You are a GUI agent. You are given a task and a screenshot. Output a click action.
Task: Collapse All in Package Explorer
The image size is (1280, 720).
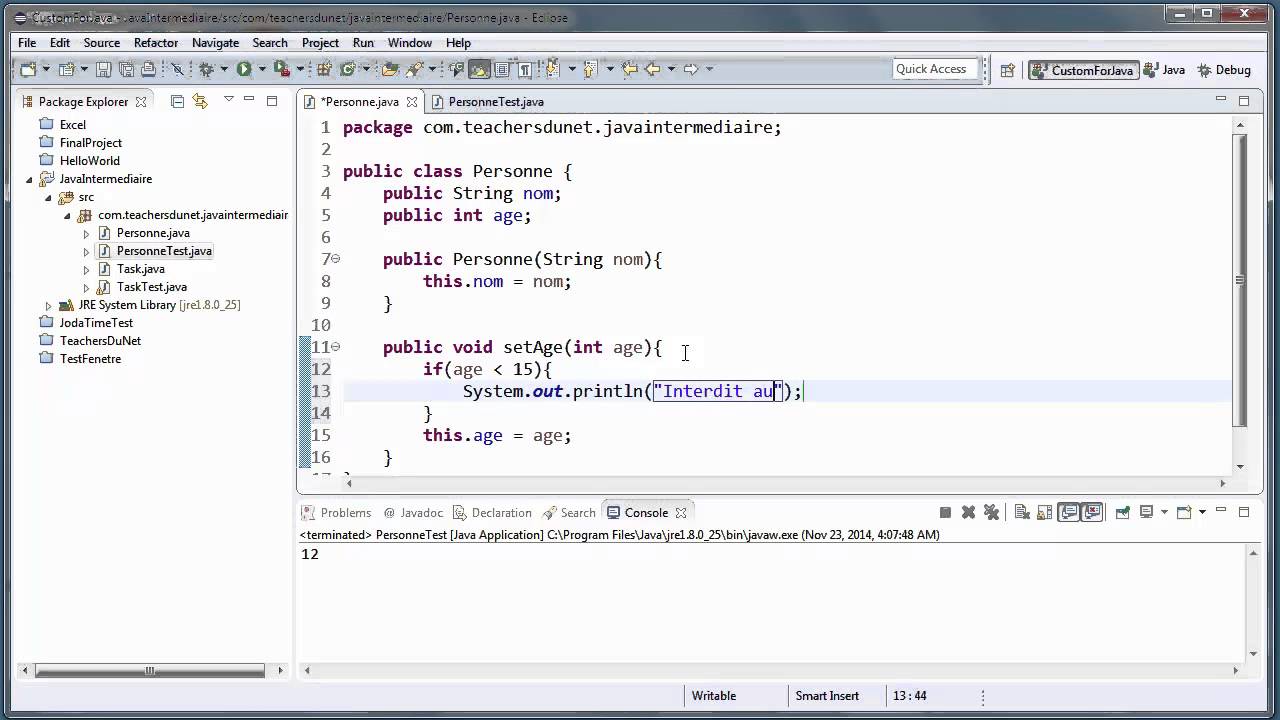coord(177,101)
